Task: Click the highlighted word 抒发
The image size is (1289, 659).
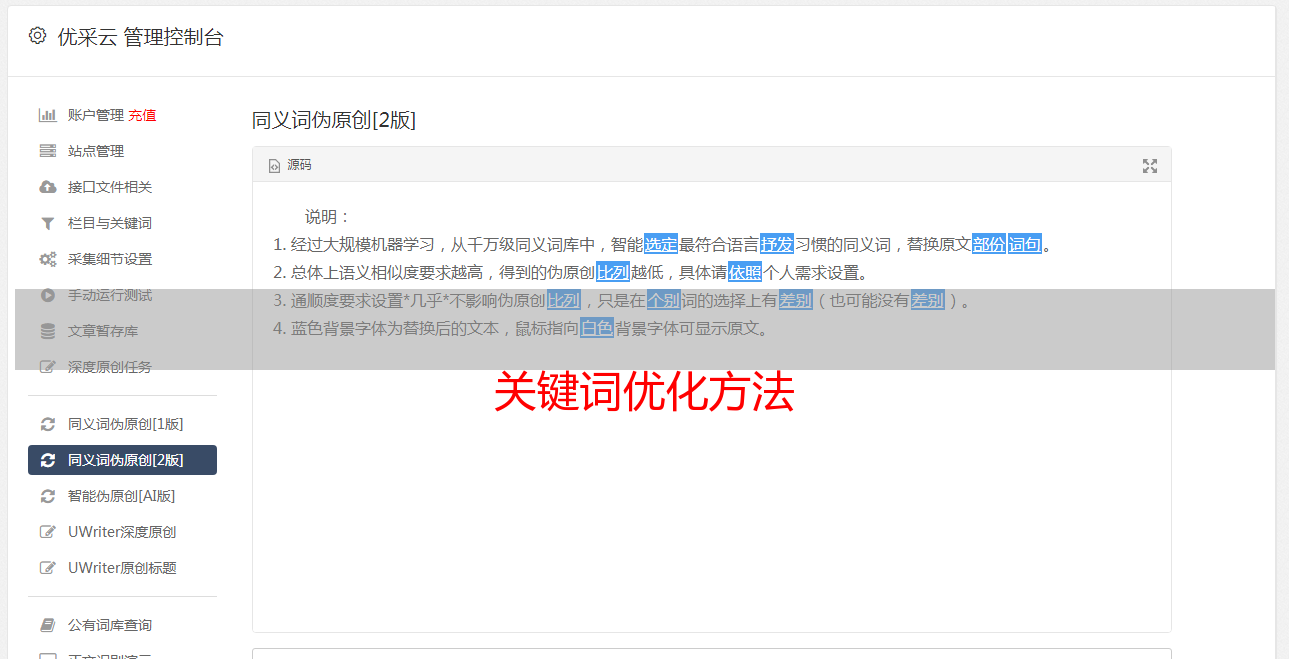Action: 777,244
